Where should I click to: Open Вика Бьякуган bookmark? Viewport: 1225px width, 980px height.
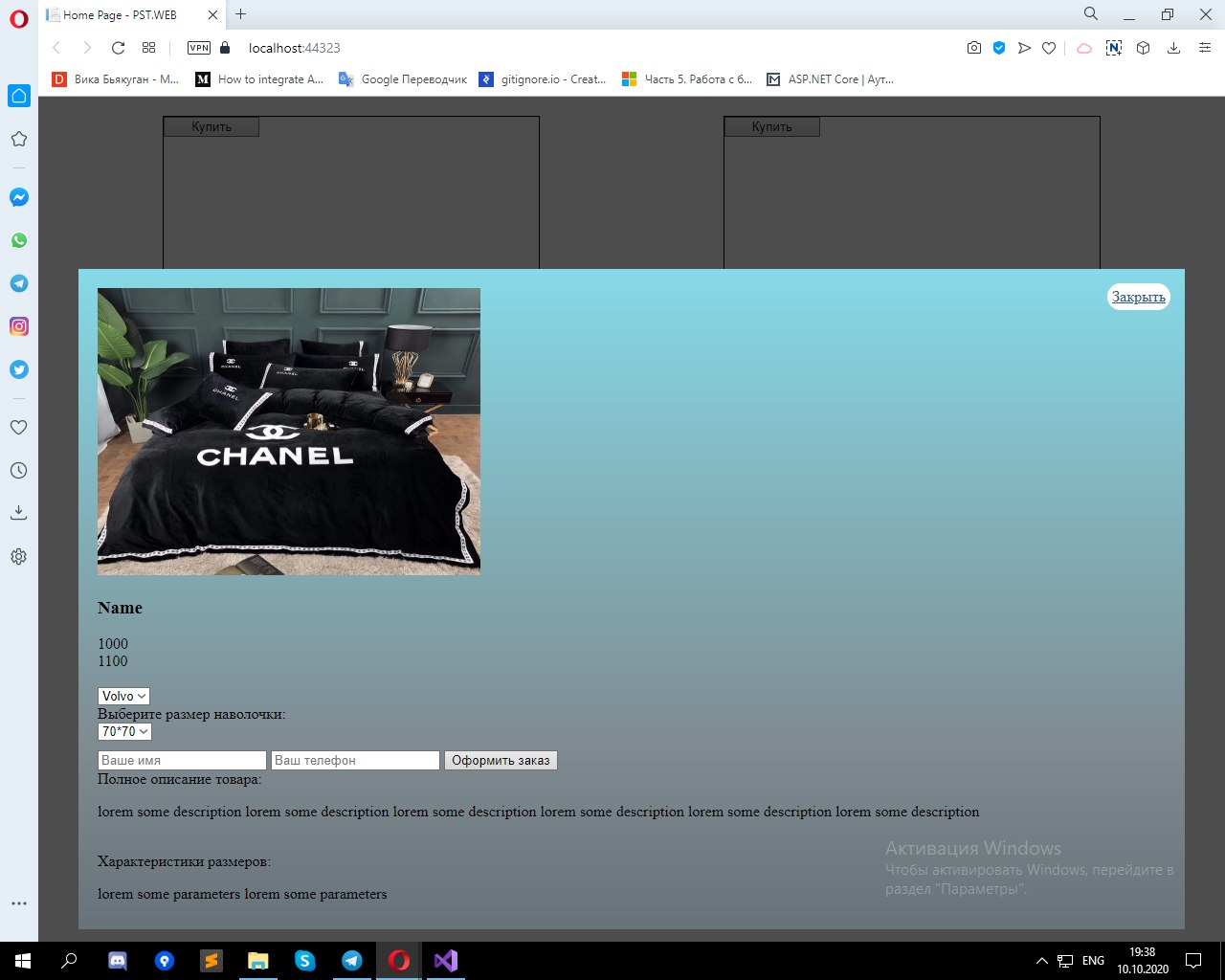(116, 79)
